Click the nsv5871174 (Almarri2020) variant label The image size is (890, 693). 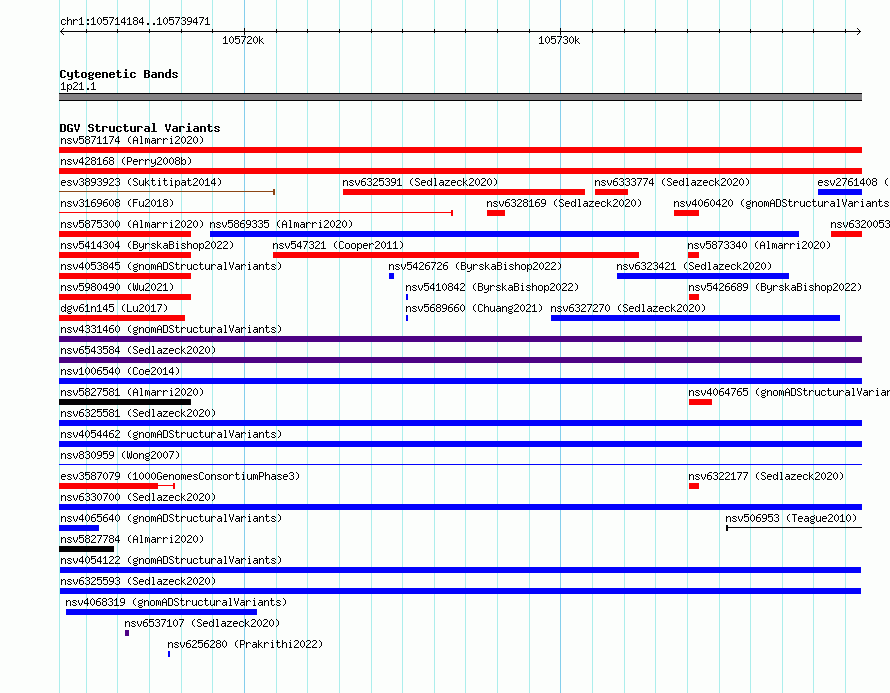[x=132, y=140]
